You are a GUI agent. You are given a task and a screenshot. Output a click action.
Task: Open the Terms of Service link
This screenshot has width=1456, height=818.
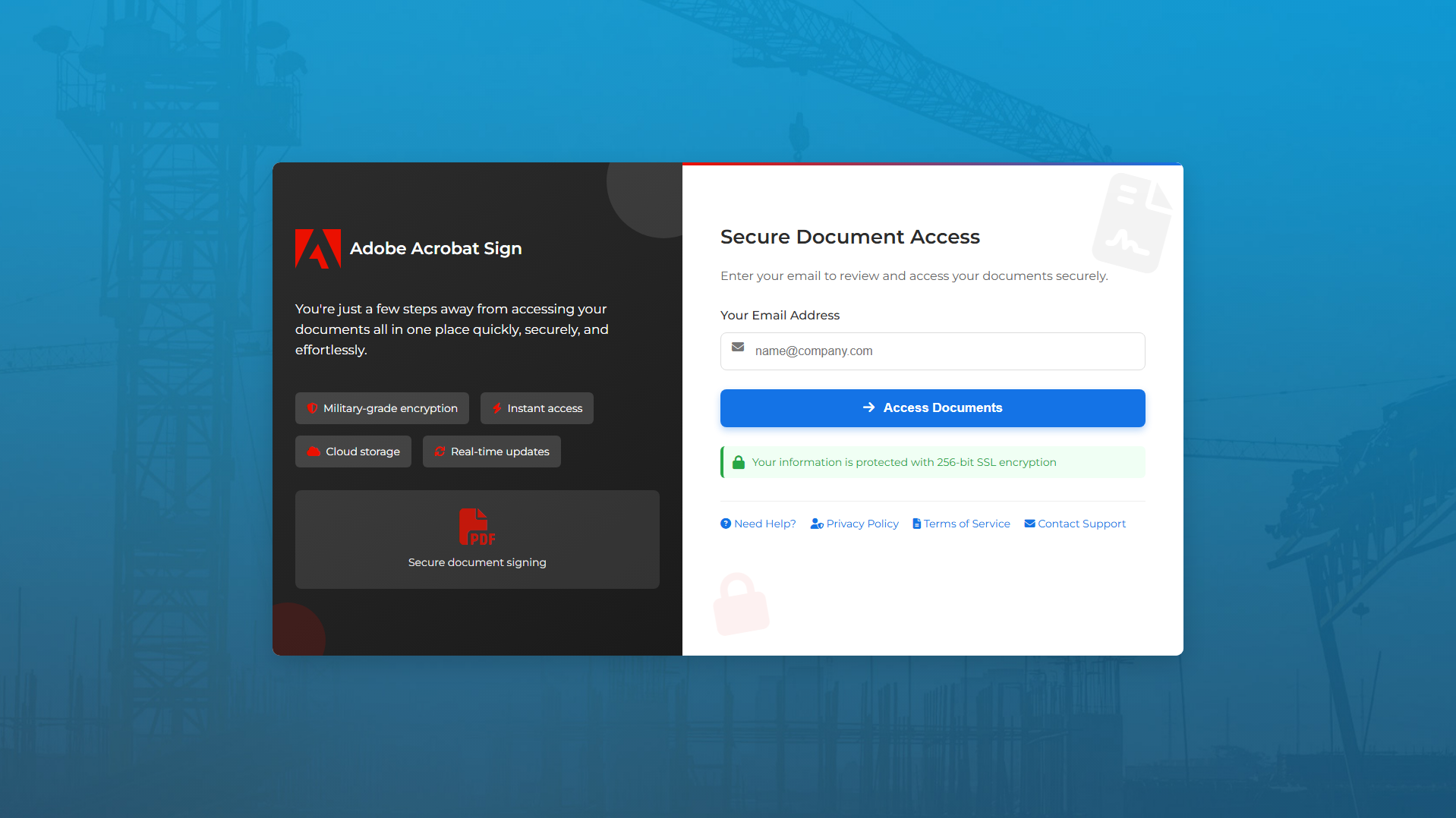pyautogui.click(x=961, y=524)
